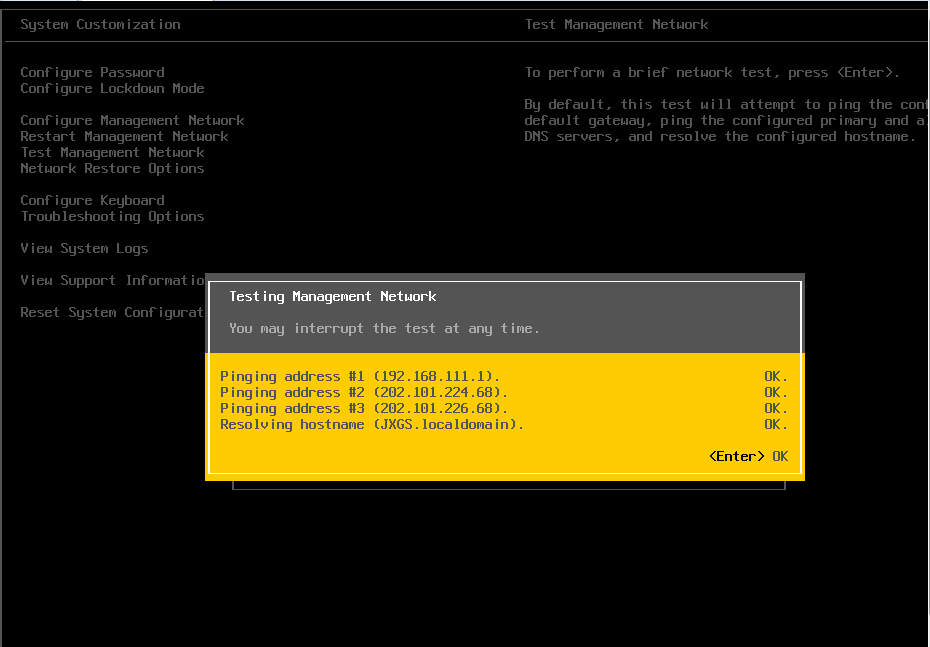Click View Support Information item
930x647 pixels.
coord(112,280)
